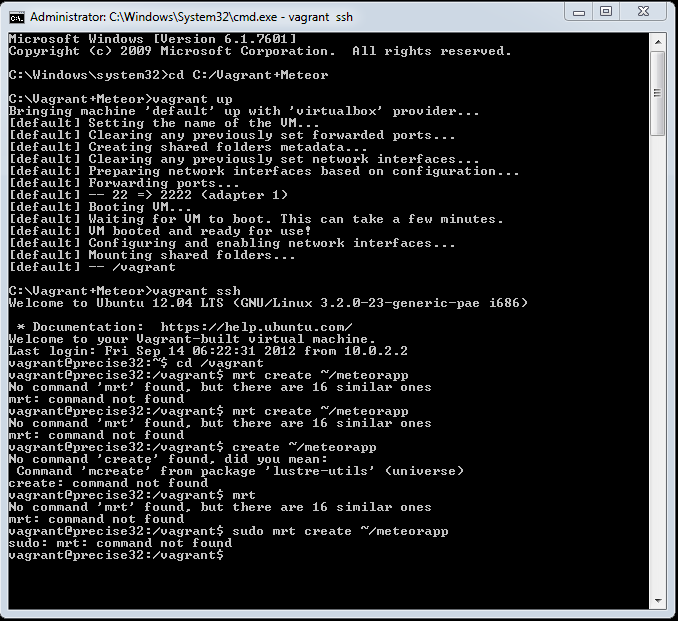Screen dimensions: 678x621
Task: Click 'Bringing machine 'default' up with 'virtualbox'' line
Action: pos(244,111)
